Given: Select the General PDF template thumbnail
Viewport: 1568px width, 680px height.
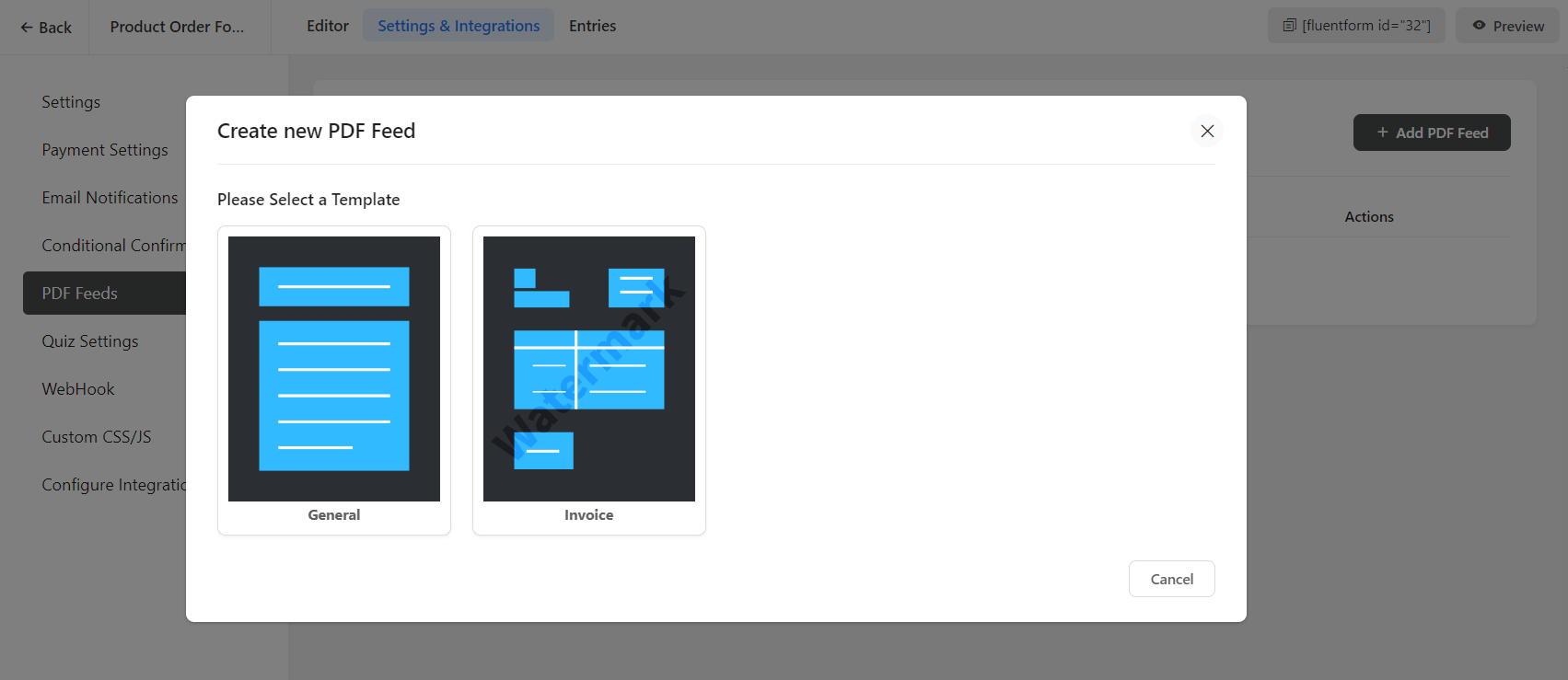Looking at the screenshot, I should pos(334,368).
